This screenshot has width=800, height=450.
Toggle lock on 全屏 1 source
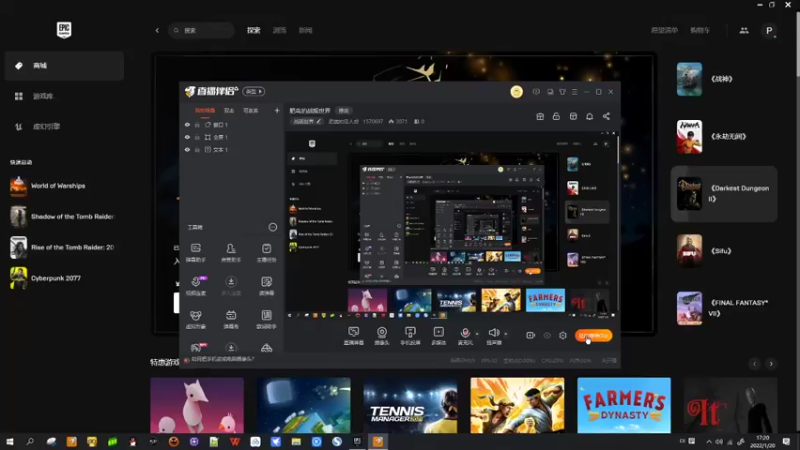[197, 137]
